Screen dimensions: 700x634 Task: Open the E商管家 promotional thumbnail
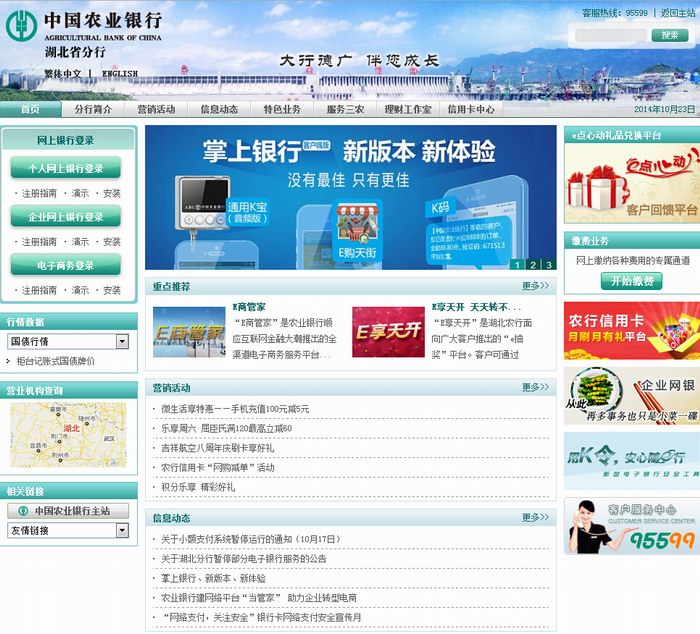(189, 332)
